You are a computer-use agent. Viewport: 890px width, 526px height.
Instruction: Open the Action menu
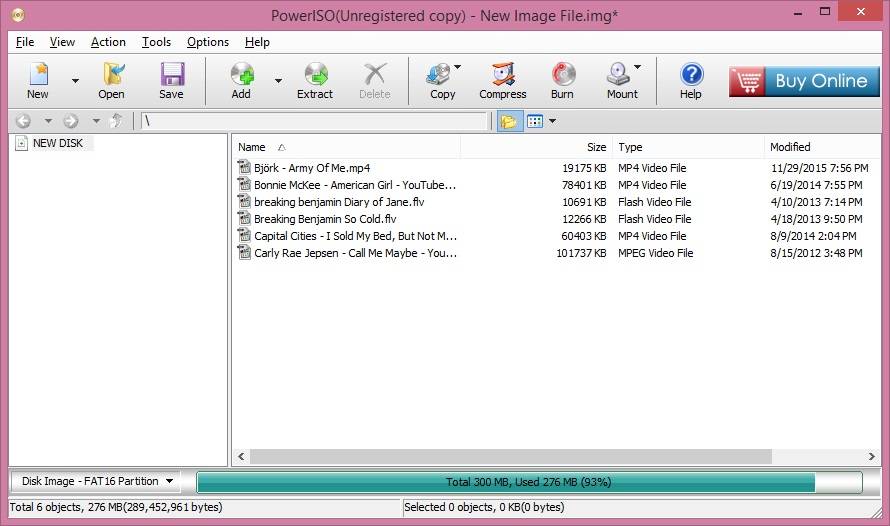coord(108,42)
